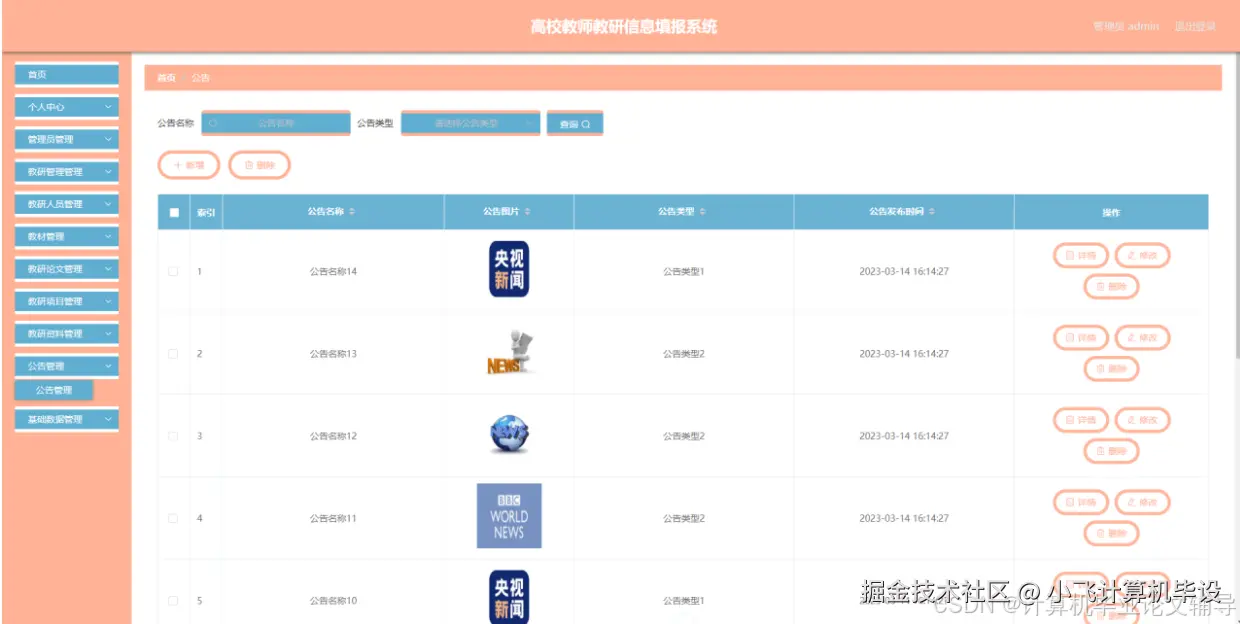1240x624 pixels.
Task: Expand the 教材管理 sidebar menu
Action: pyautogui.click(x=66, y=237)
